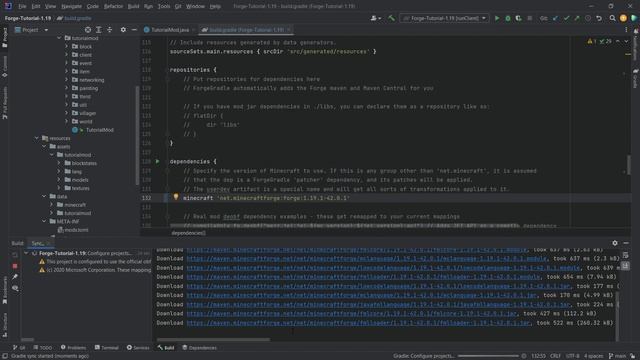Toggle the Gradle tool window on right edge
The height and width of the screenshot is (360, 640).
click(x=635, y=78)
